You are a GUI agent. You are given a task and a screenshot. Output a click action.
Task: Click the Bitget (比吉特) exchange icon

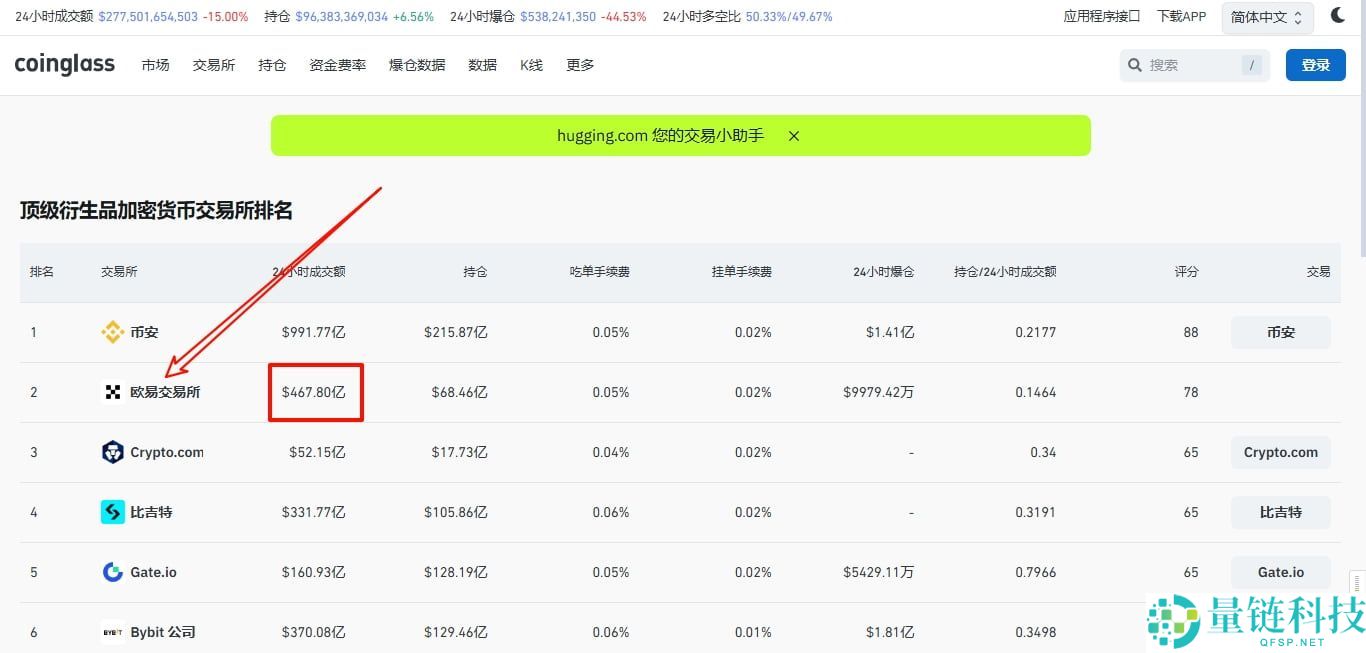click(x=112, y=512)
